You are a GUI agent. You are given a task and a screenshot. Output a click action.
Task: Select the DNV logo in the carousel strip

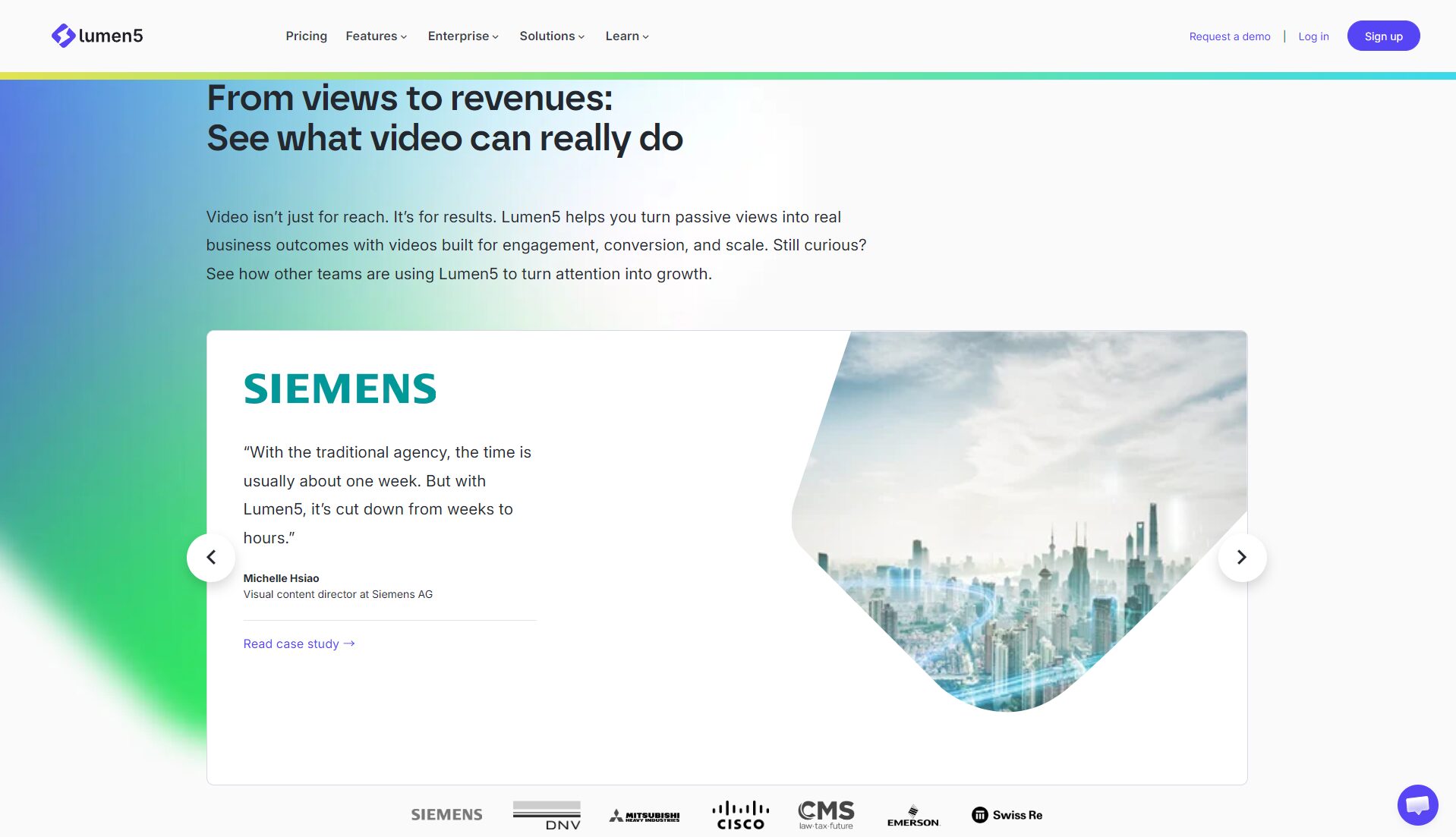547,815
